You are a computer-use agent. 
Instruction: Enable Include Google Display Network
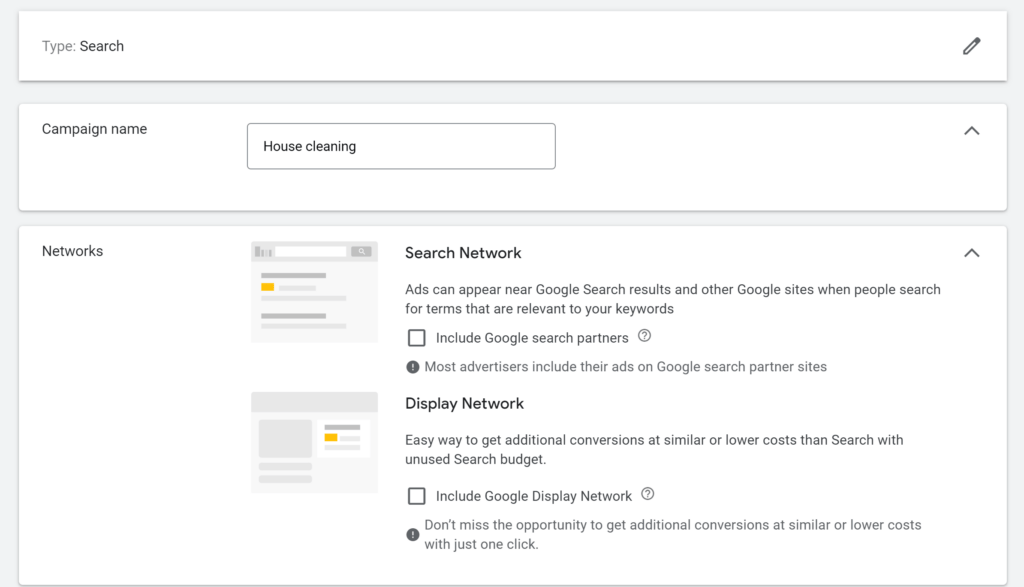(416, 495)
